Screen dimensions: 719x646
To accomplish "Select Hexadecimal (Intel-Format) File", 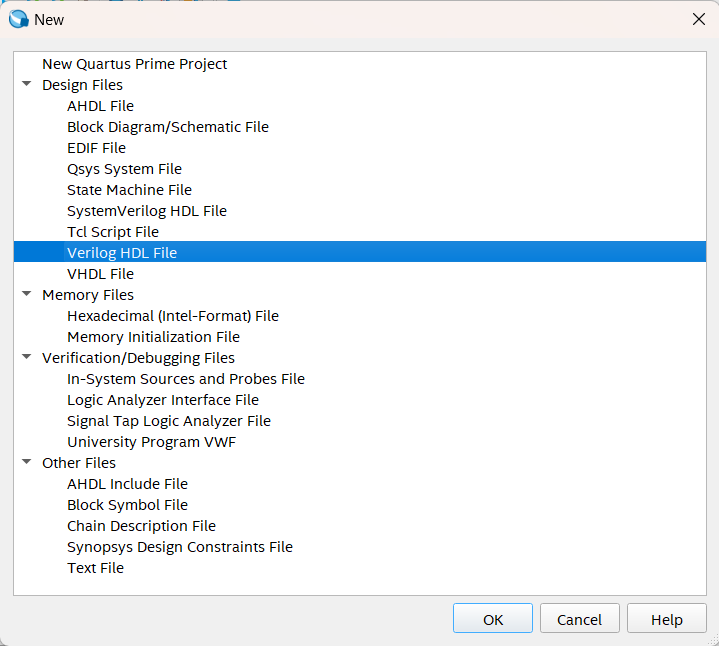I will tap(172, 316).
